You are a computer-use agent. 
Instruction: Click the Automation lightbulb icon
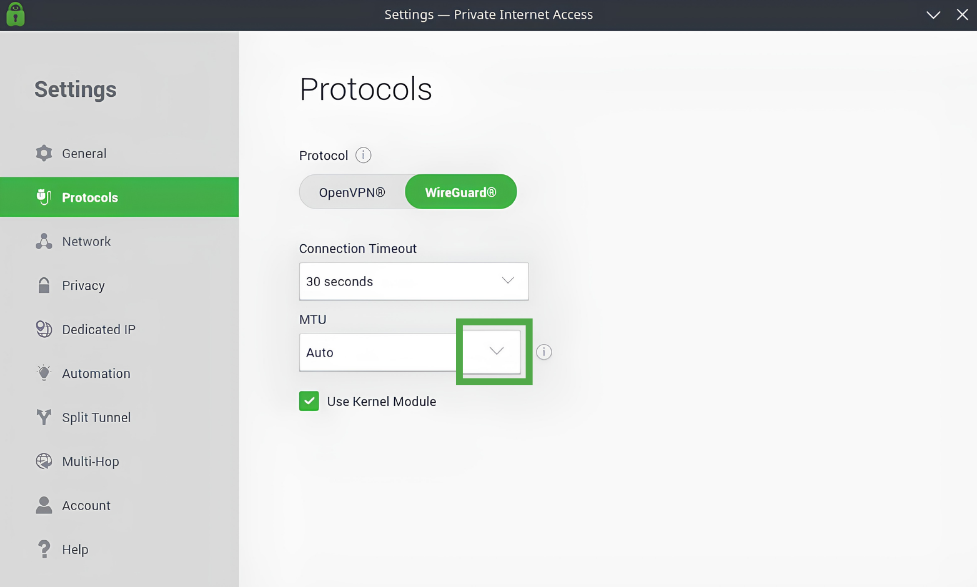click(x=44, y=373)
